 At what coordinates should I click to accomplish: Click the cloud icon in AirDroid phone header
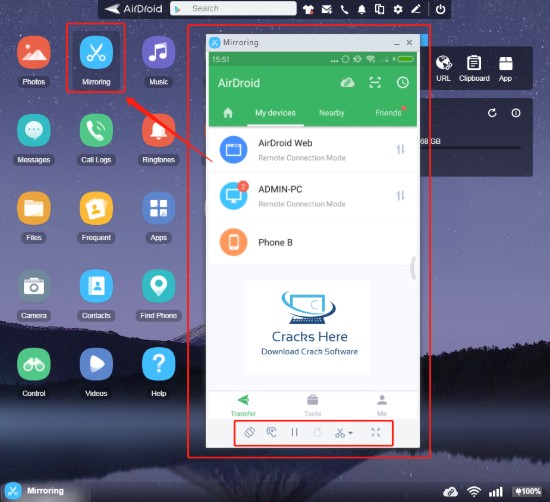[347, 83]
